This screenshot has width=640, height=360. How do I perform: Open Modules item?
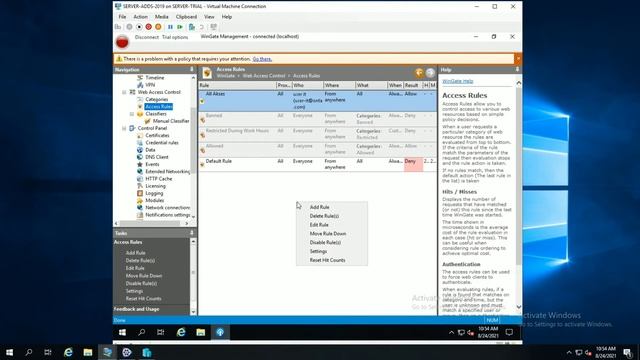(155, 200)
